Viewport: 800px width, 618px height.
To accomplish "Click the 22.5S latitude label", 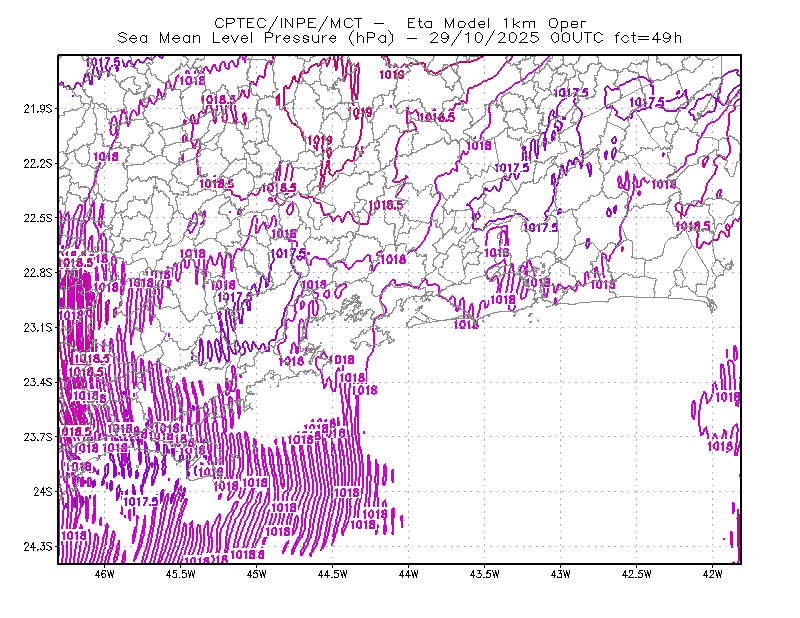I will (38, 218).
